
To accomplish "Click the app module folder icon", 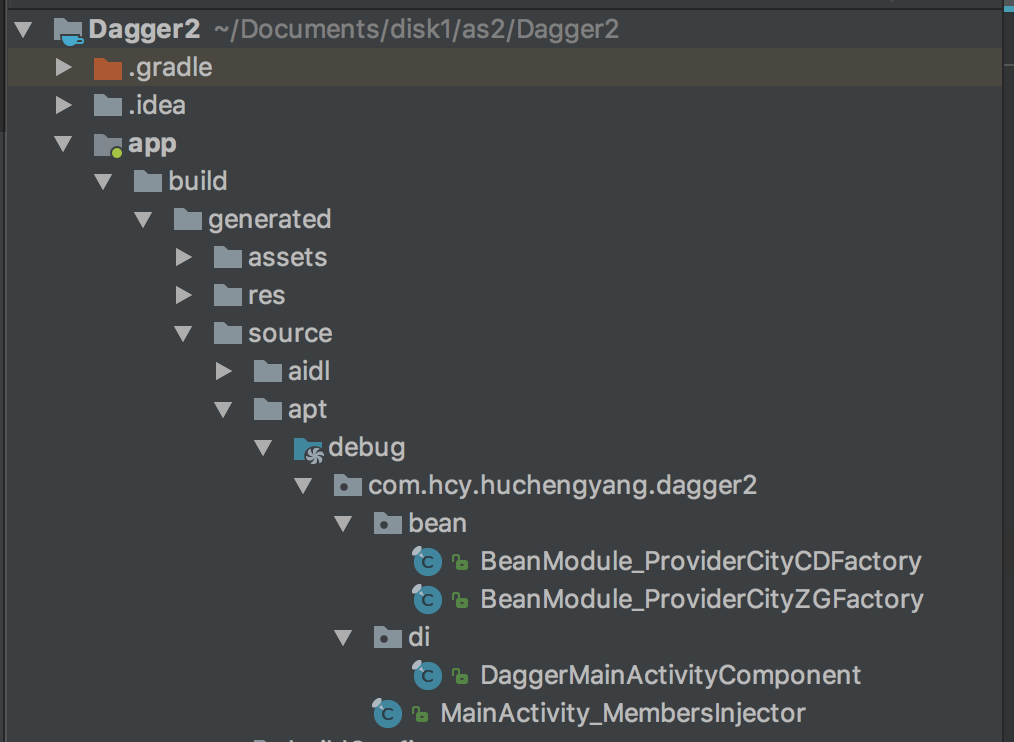I will (x=107, y=144).
